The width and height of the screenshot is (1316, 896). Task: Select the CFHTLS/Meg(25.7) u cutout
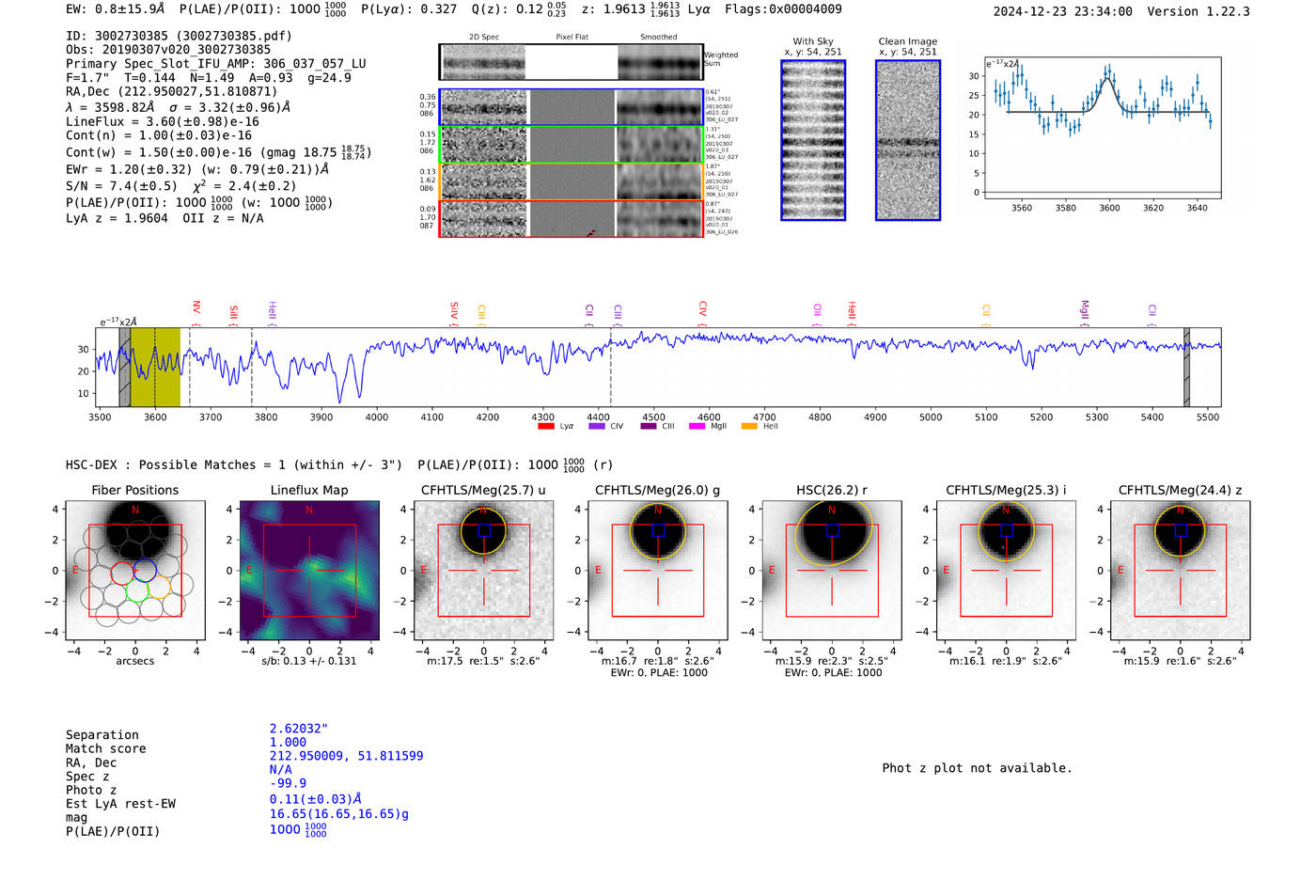coord(483,570)
